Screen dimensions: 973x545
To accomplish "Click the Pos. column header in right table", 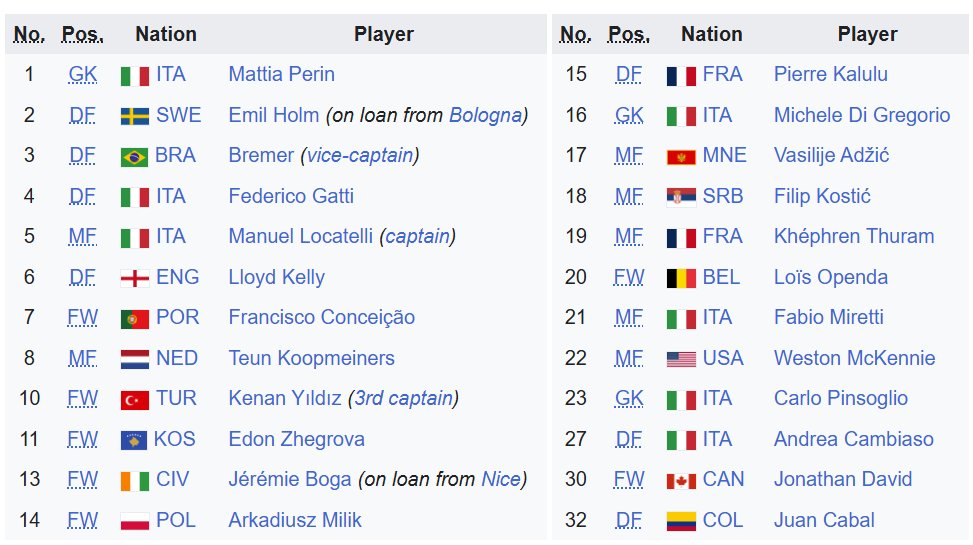I will pos(629,34).
